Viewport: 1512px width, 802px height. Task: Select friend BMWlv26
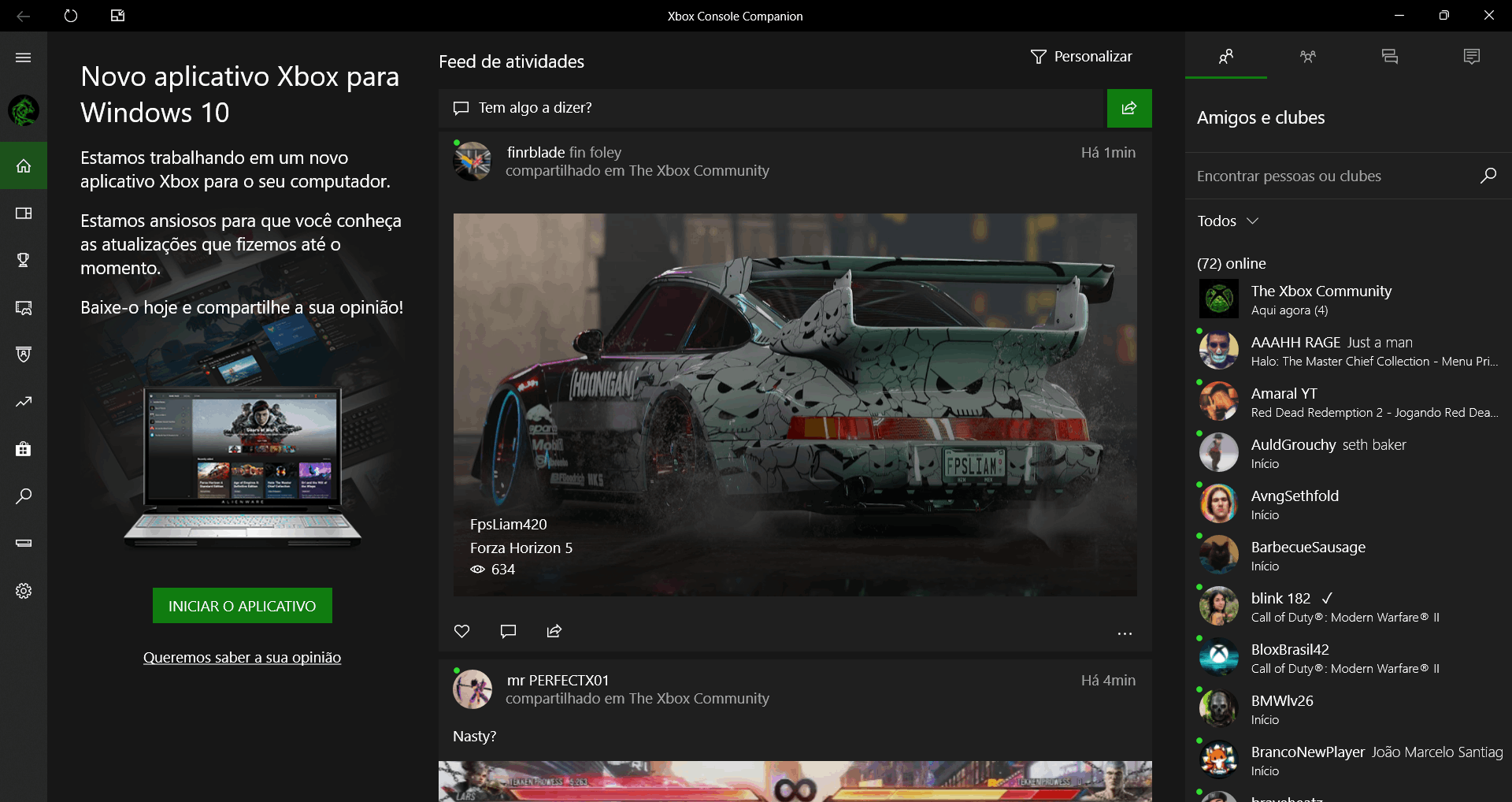point(1348,709)
